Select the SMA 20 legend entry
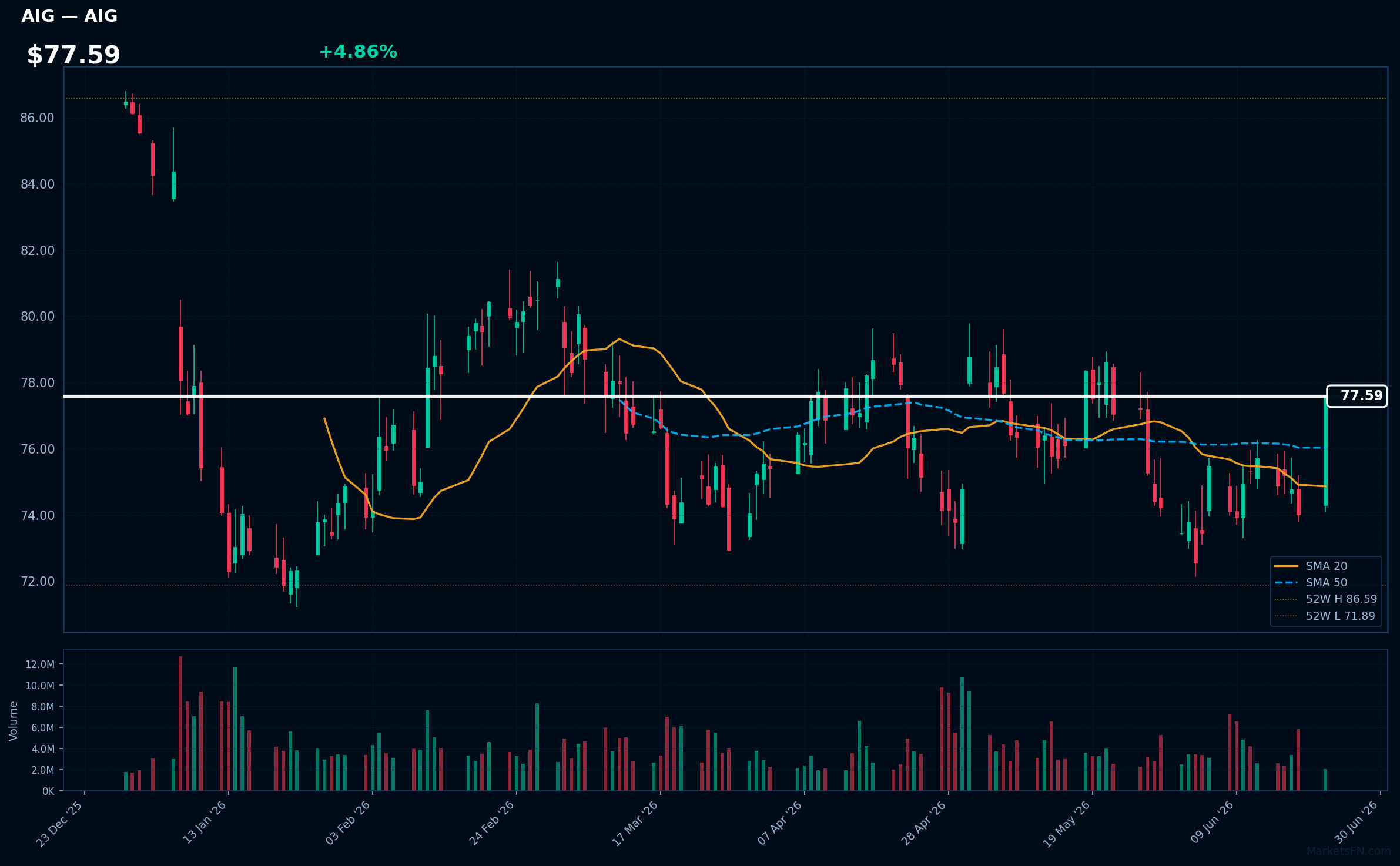Image resolution: width=1400 pixels, height=866 pixels. pyautogui.click(x=1311, y=566)
